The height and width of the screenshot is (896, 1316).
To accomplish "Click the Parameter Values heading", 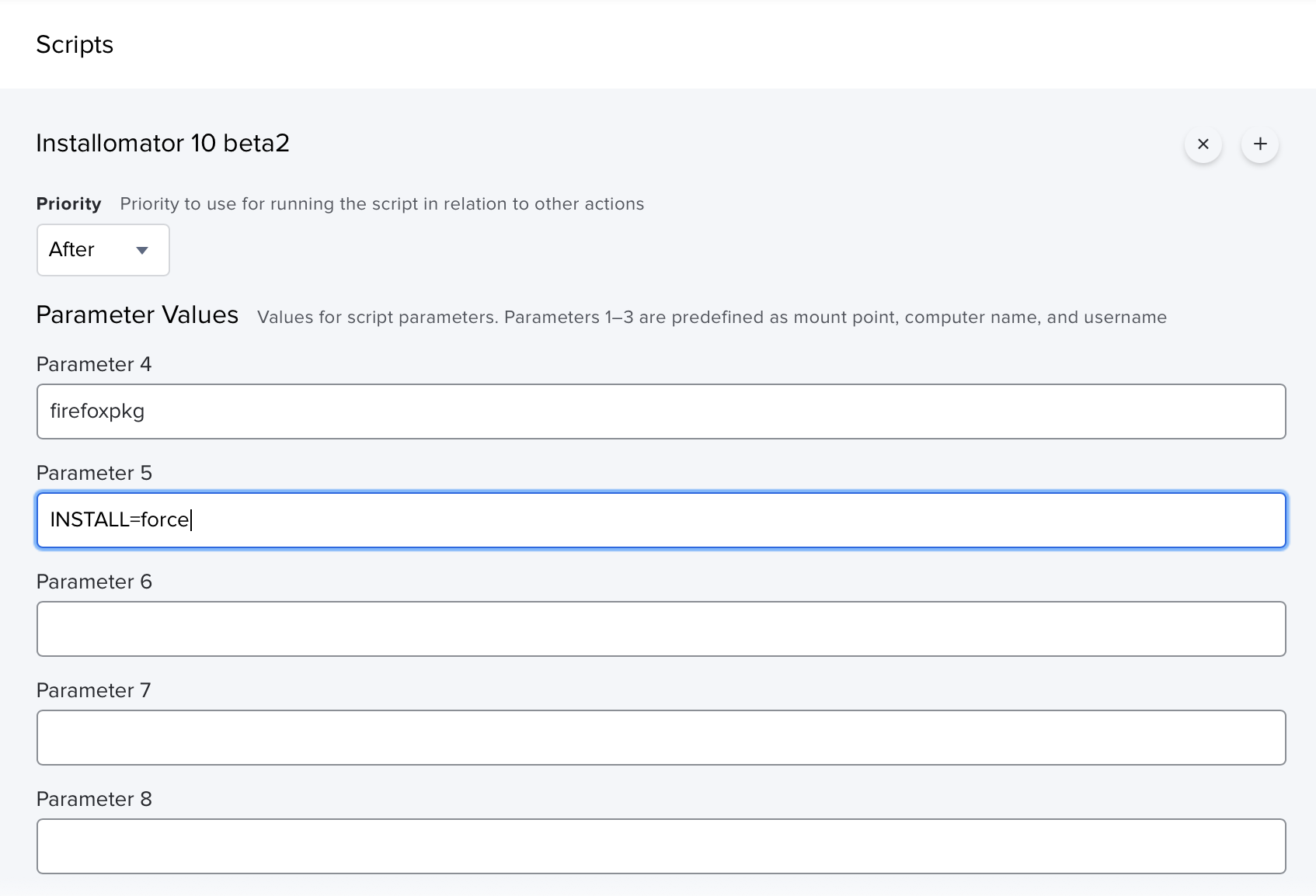I will [137, 315].
